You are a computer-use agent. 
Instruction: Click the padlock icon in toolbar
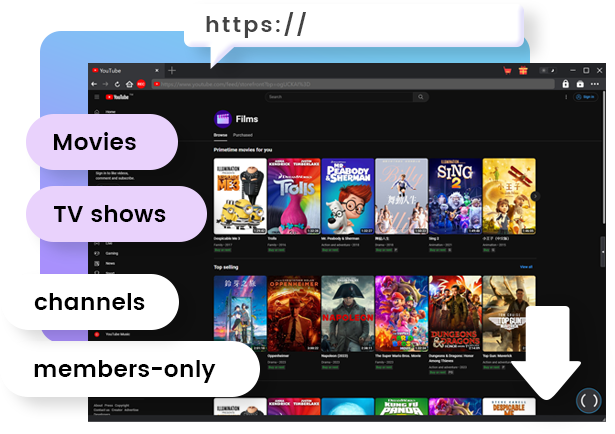565,84
